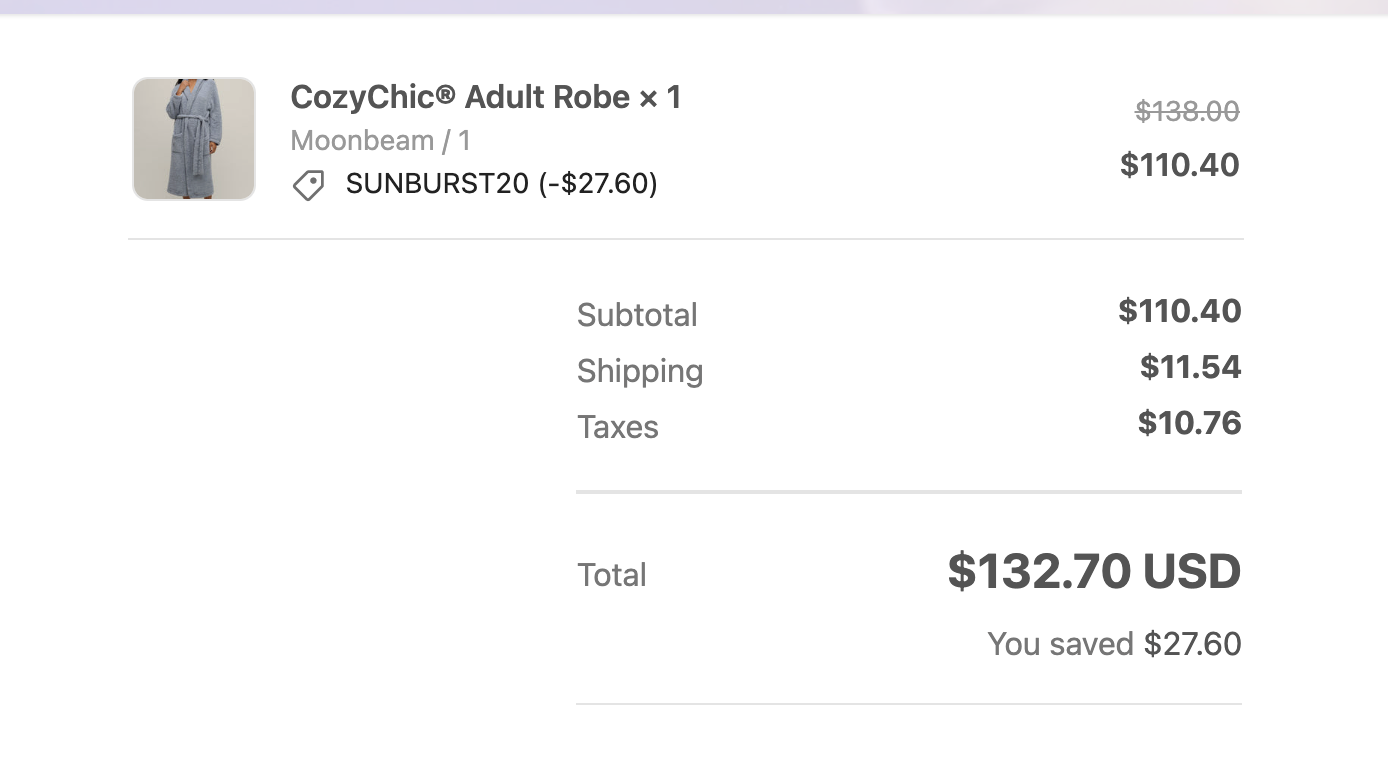Click the $10.76 taxes amount
Screen dimensions: 1388x766
tap(1189, 423)
